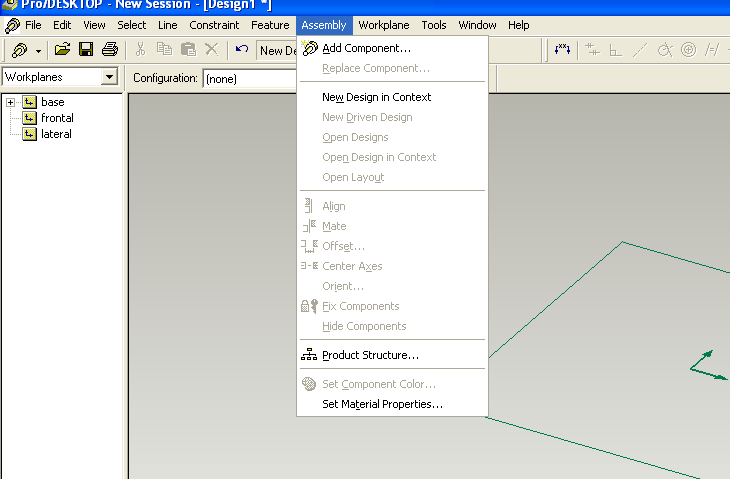This screenshot has width=730, height=479.
Task: Click the Save floppy disk icon
Action: [86, 49]
